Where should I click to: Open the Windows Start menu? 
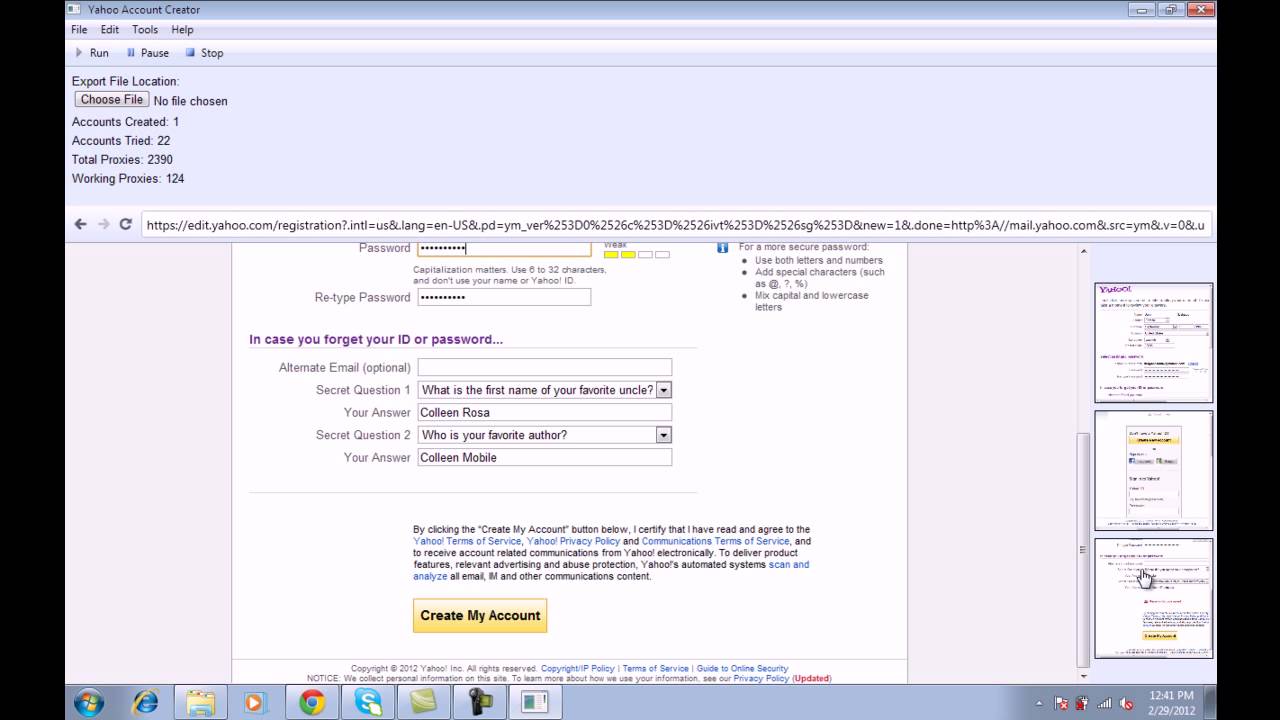click(x=89, y=702)
